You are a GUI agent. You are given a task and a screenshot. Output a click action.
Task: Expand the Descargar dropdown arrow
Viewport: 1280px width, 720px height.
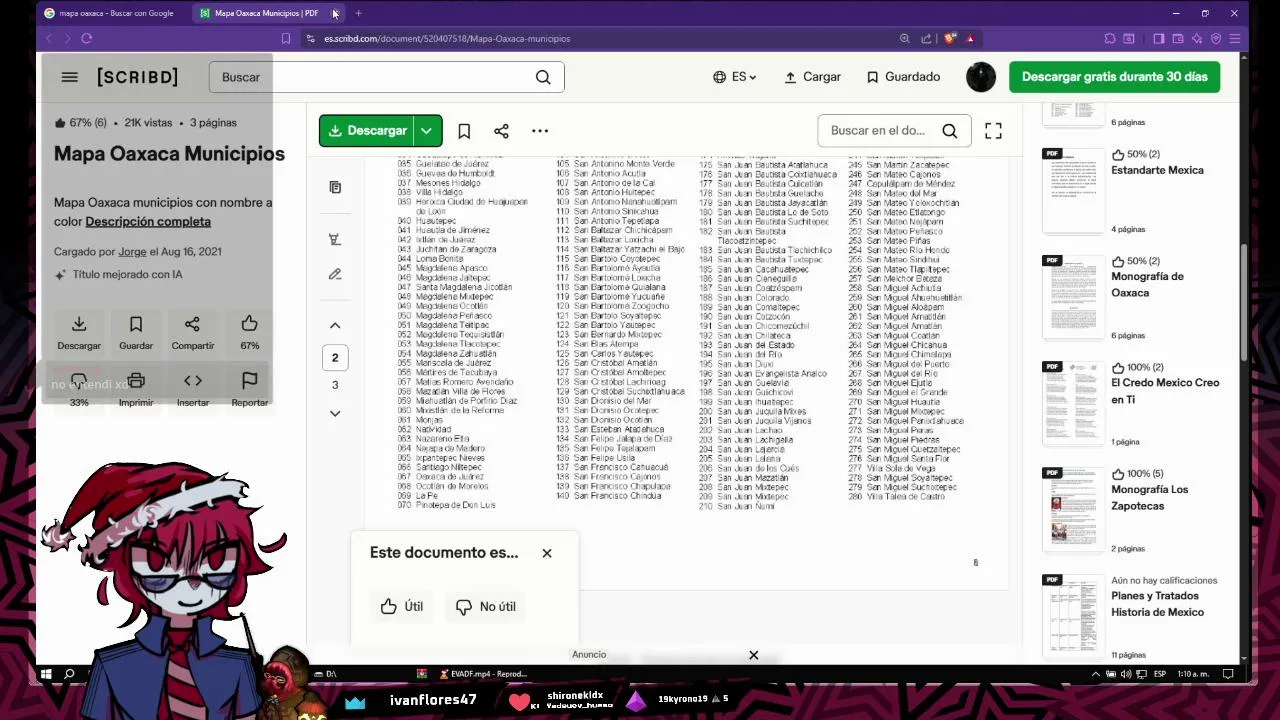point(427,131)
